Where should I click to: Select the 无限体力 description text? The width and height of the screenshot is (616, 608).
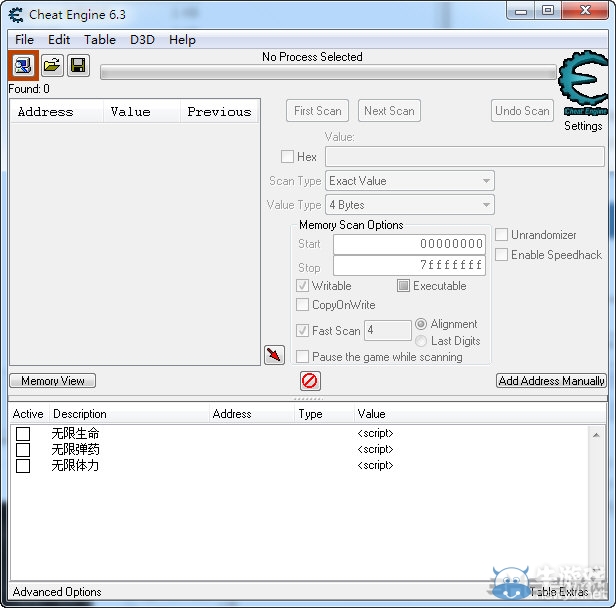(75, 466)
